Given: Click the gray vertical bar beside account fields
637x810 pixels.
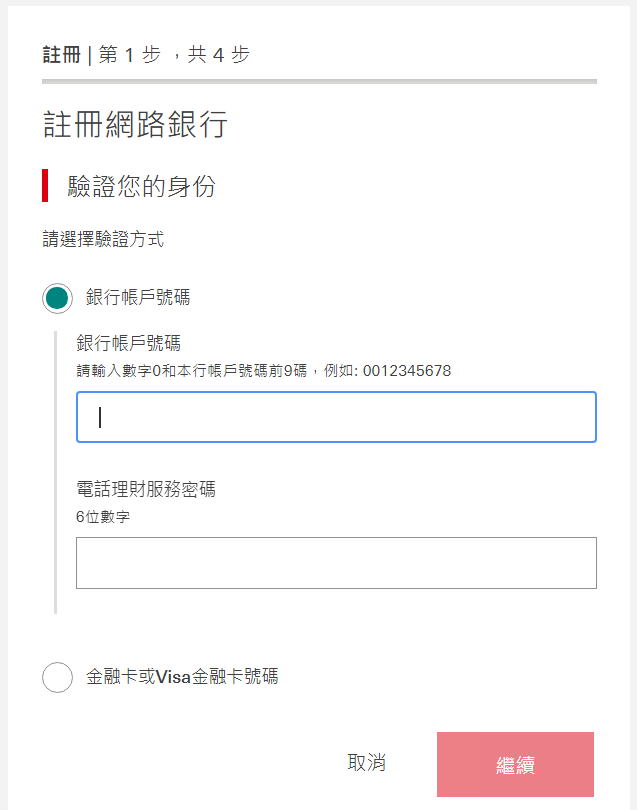Looking at the screenshot, I should tap(55, 472).
